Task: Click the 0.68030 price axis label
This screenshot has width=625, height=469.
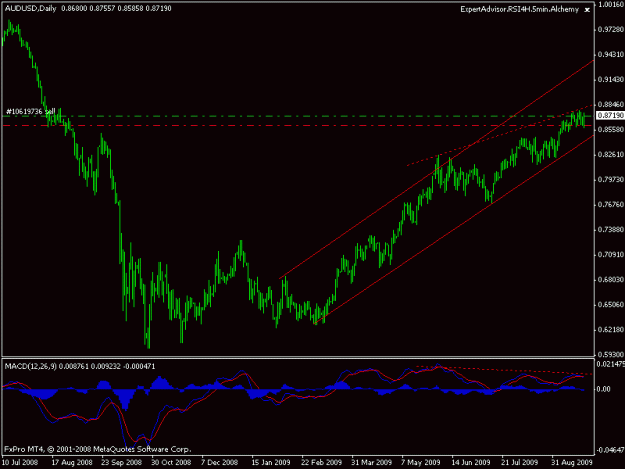Action: click(611, 280)
